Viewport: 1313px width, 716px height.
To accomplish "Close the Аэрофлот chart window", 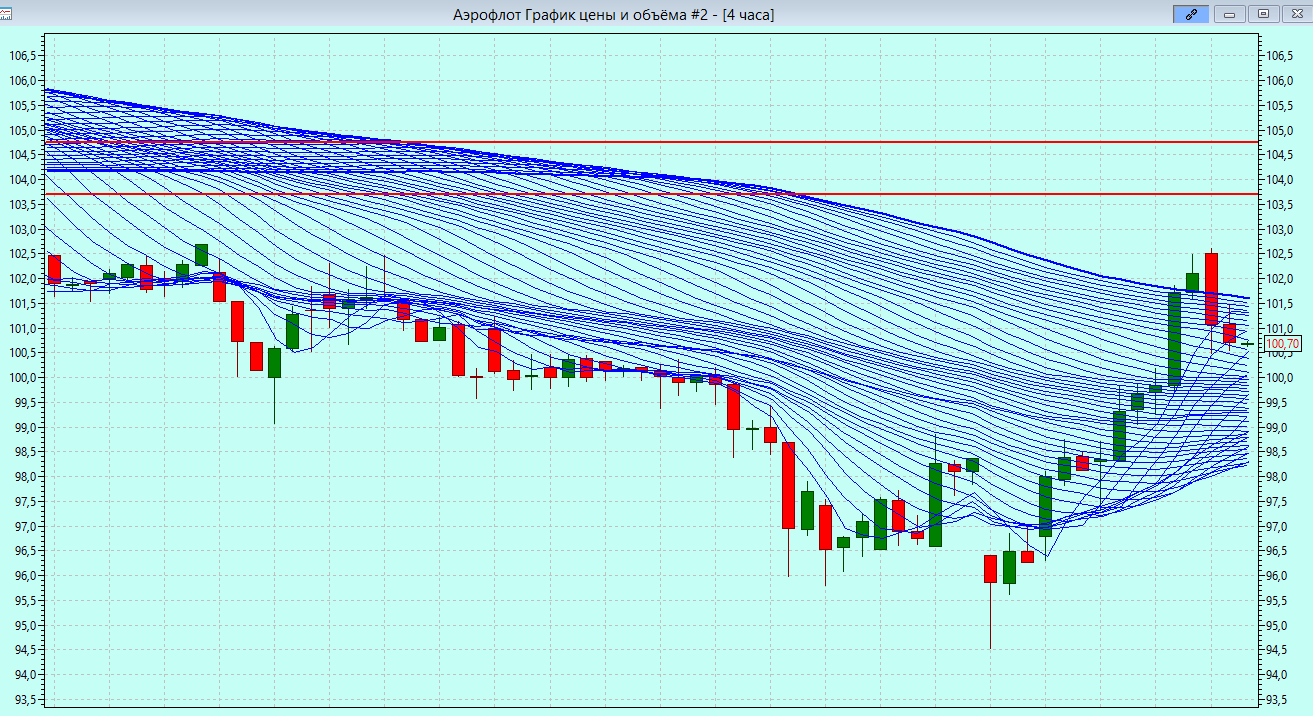I will [1295, 14].
